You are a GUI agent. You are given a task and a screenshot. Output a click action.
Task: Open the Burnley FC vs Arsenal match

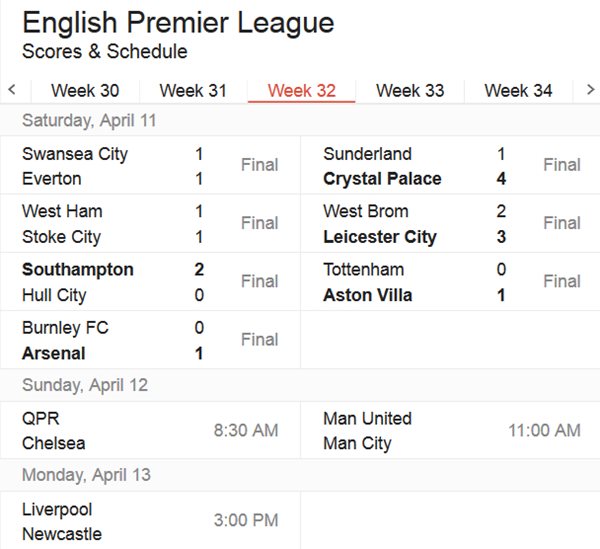coord(150,340)
